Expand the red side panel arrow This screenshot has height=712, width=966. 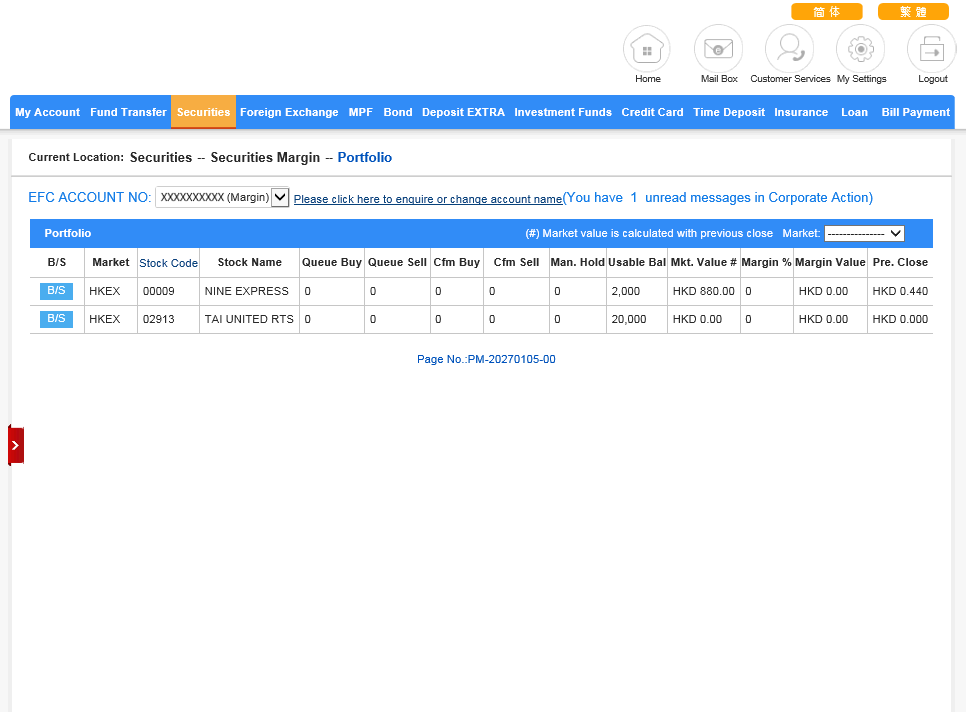click(15, 445)
